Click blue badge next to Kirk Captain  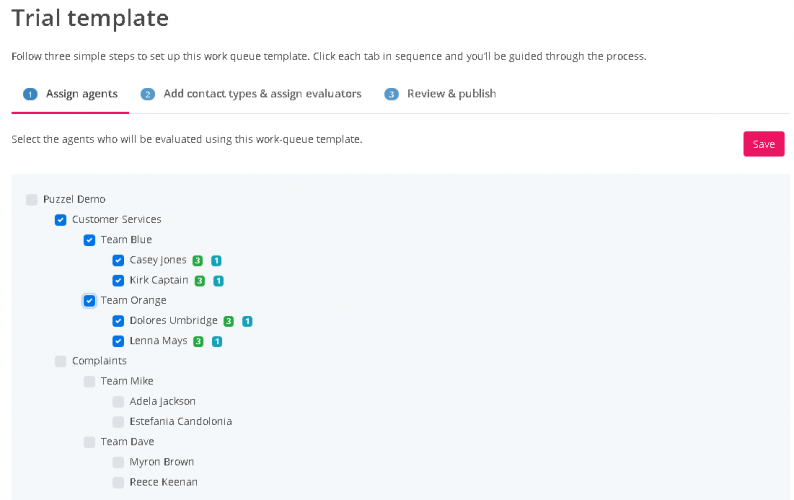[218, 281]
